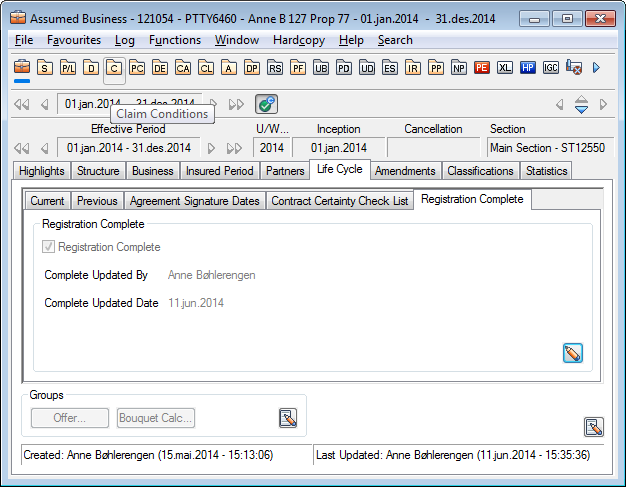Open the CL toolbar icon
Viewport: 626px width, 487px height.
(206, 68)
